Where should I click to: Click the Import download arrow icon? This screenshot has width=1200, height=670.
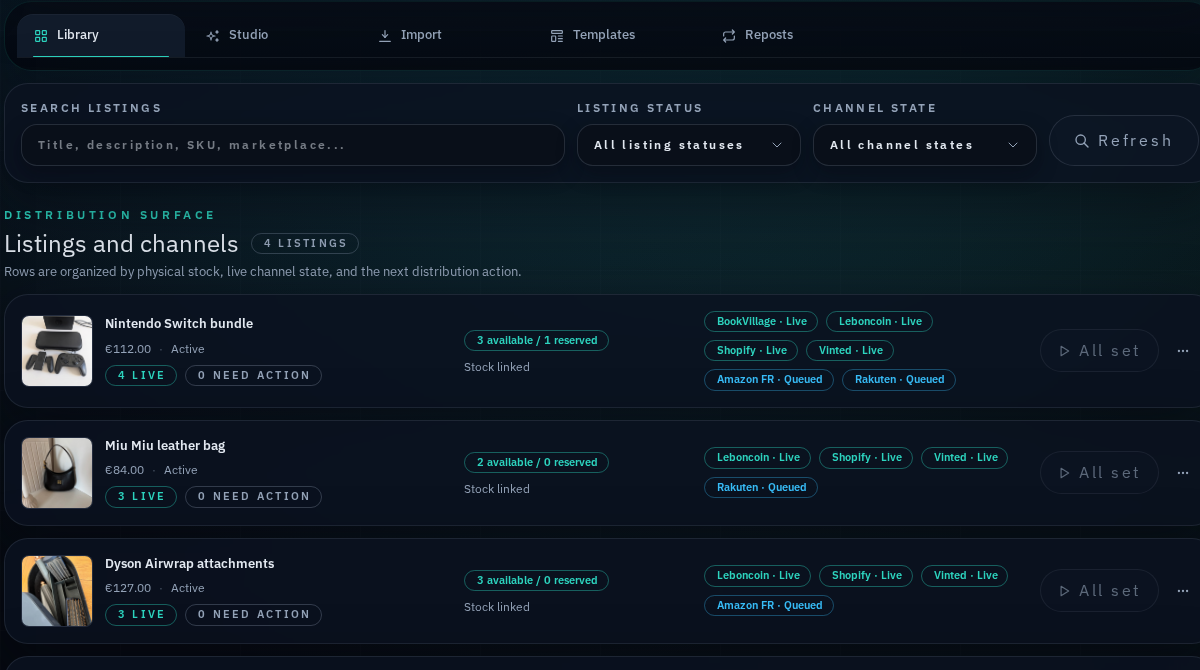385,36
